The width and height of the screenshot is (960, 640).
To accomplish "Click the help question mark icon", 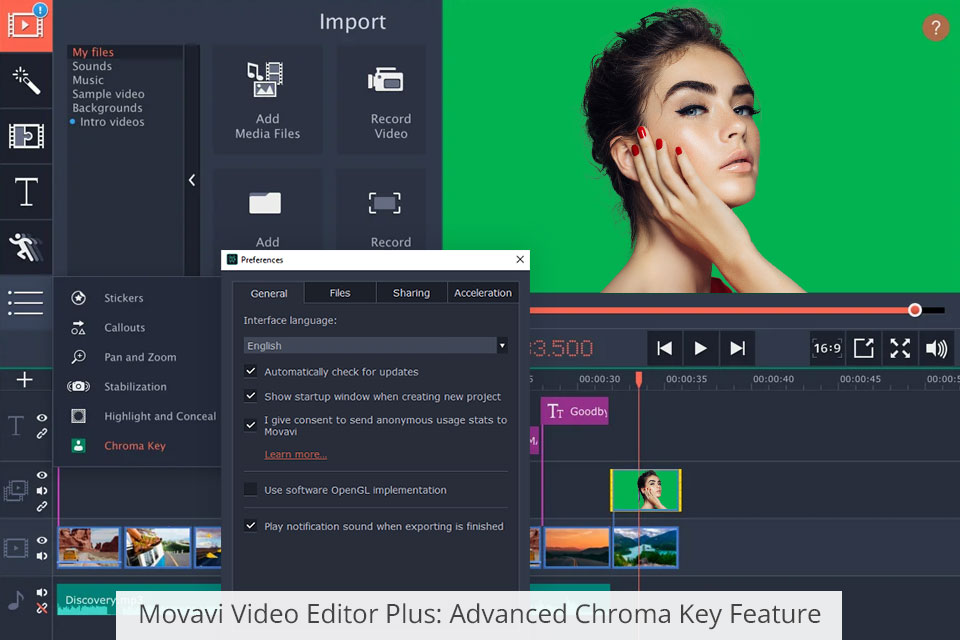I will (x=935, y=28).
